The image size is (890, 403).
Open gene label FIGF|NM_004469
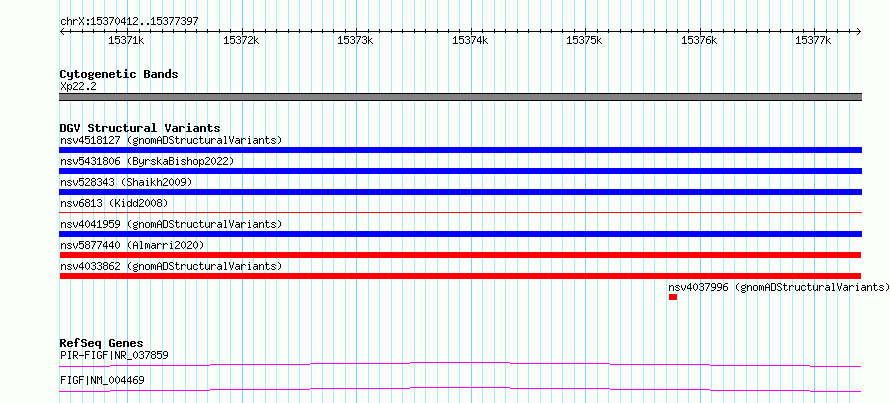(102, 380)
